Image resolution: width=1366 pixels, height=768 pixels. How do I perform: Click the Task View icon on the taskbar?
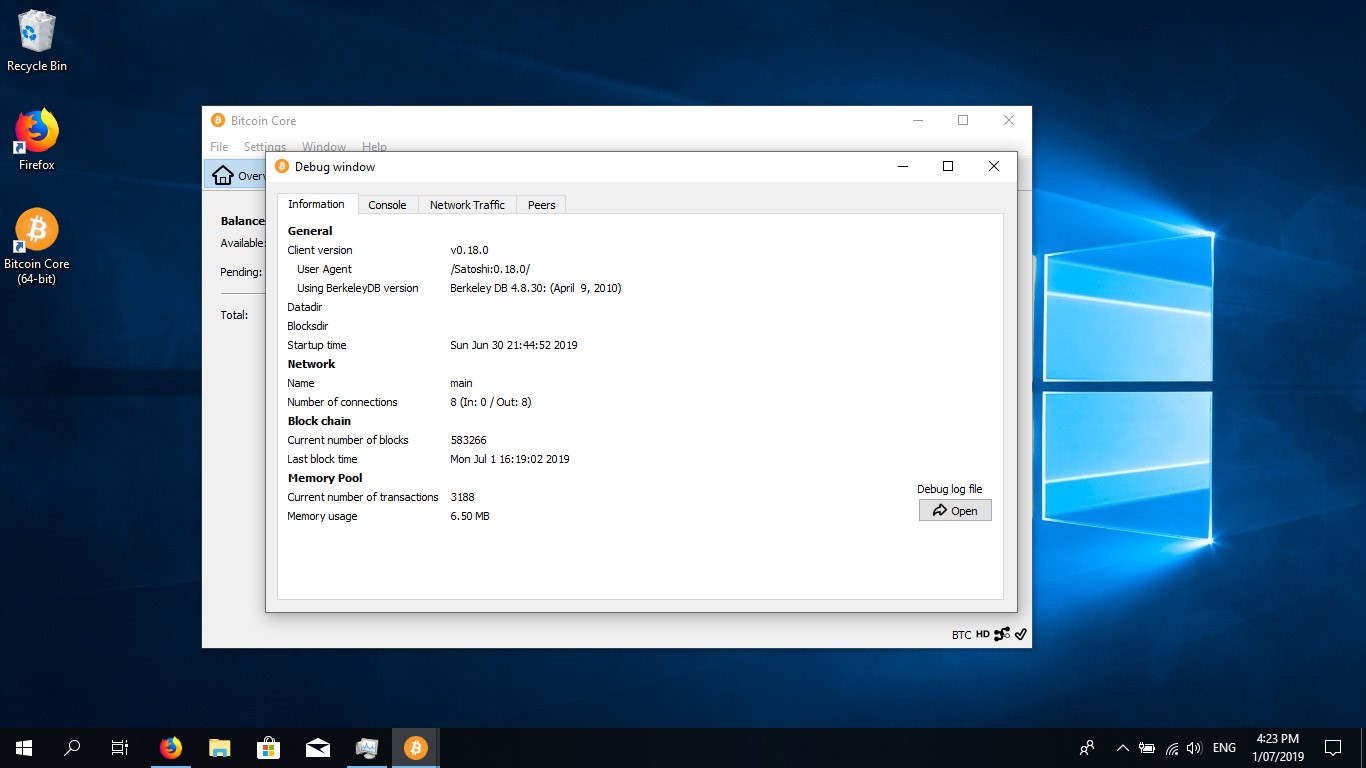pyautogui.click(x=119, y=747)
